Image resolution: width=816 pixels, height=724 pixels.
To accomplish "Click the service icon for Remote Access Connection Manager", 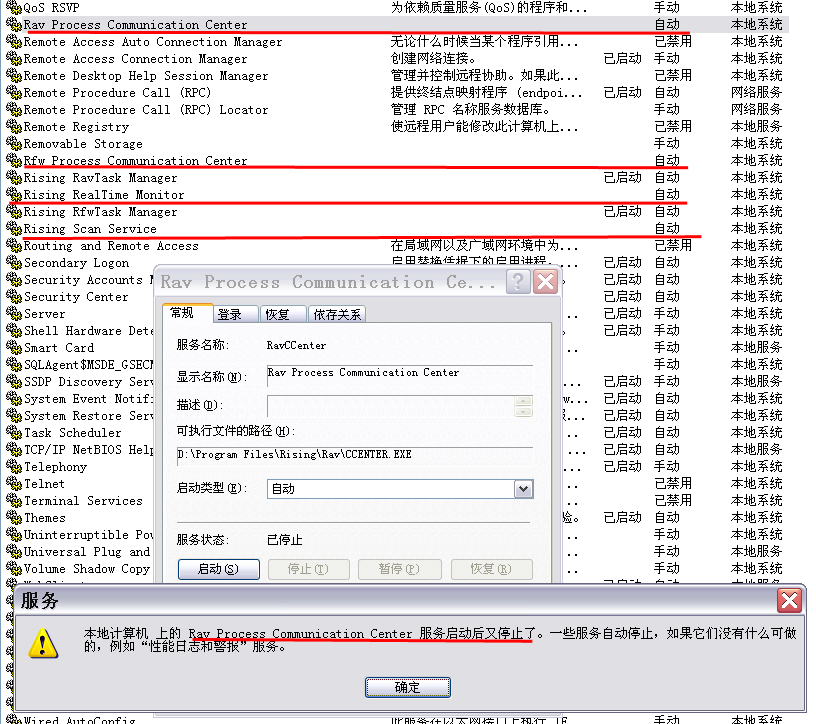I will tap(14, 59).
